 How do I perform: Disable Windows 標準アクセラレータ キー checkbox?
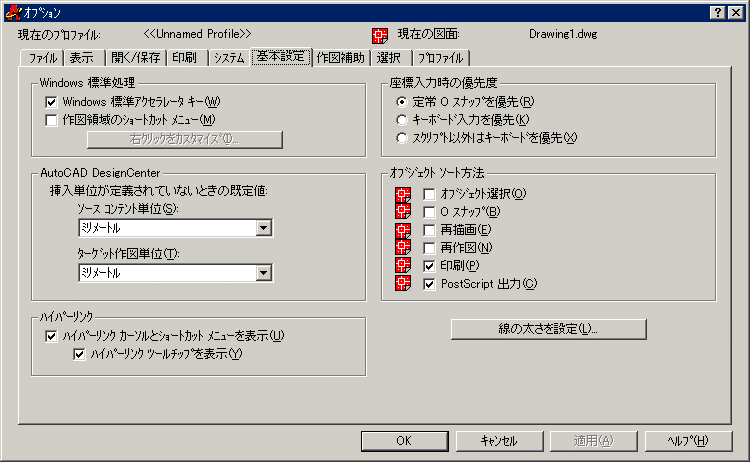[52, 102]
